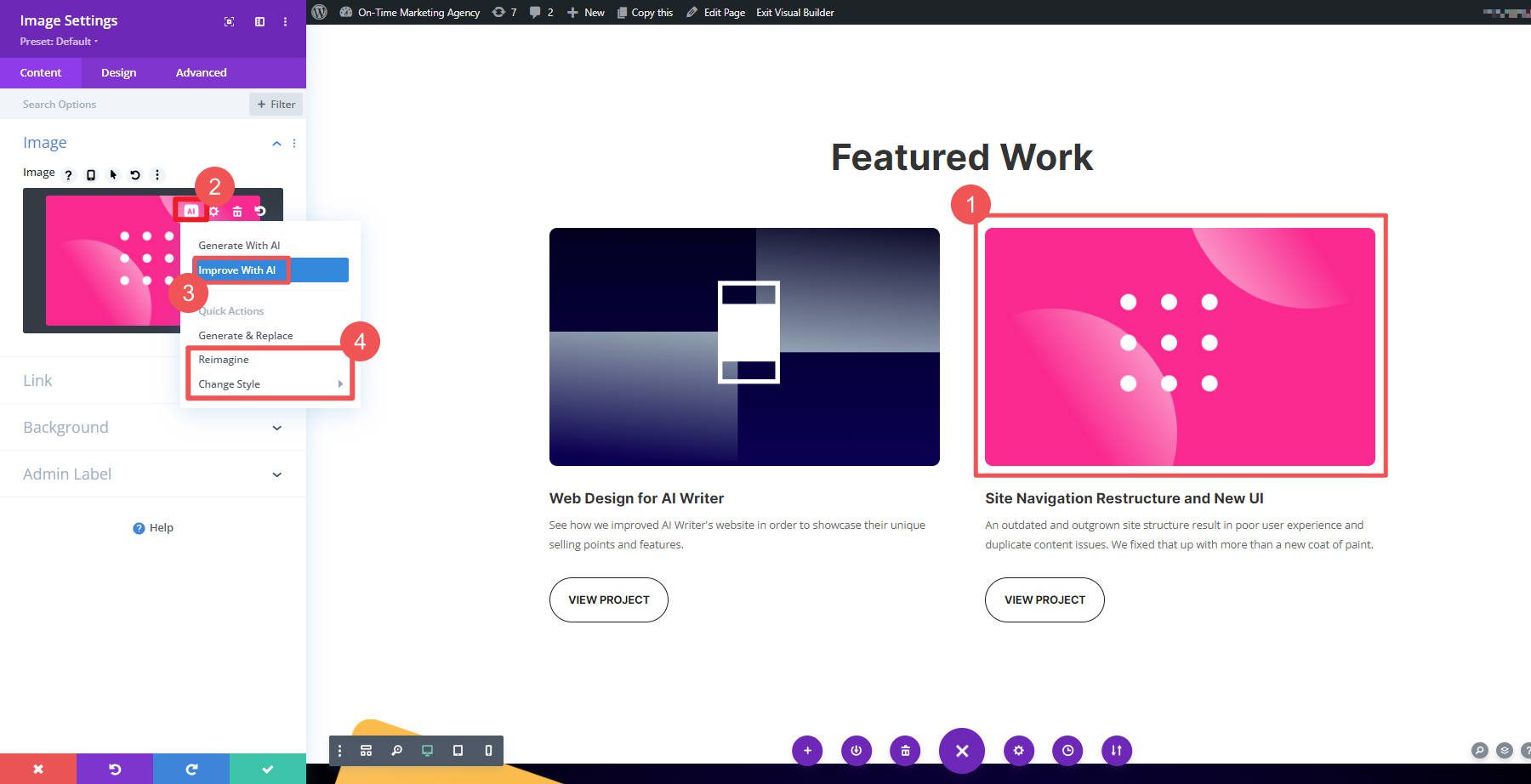Open the image upload settings gear icon

point(213,210)
